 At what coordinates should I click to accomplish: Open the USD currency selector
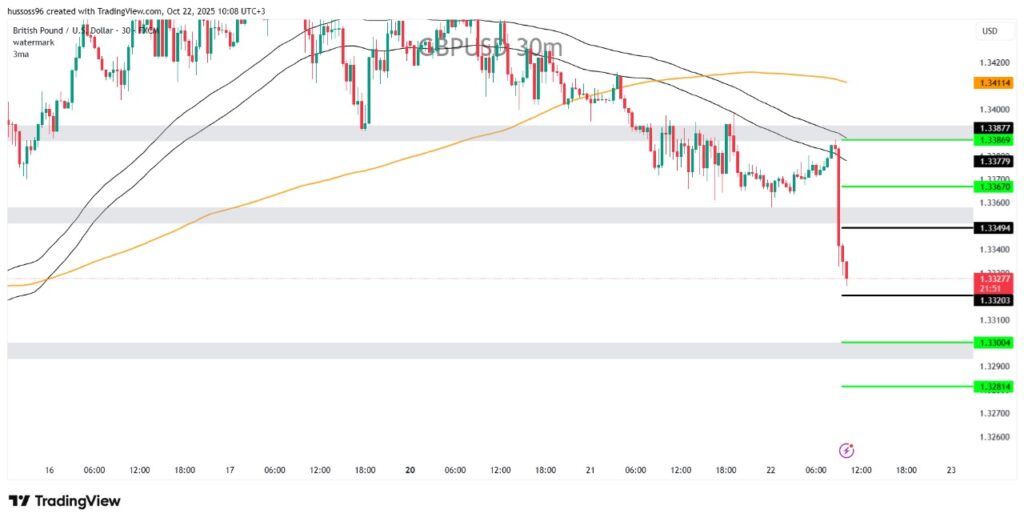tap(990, 31)
